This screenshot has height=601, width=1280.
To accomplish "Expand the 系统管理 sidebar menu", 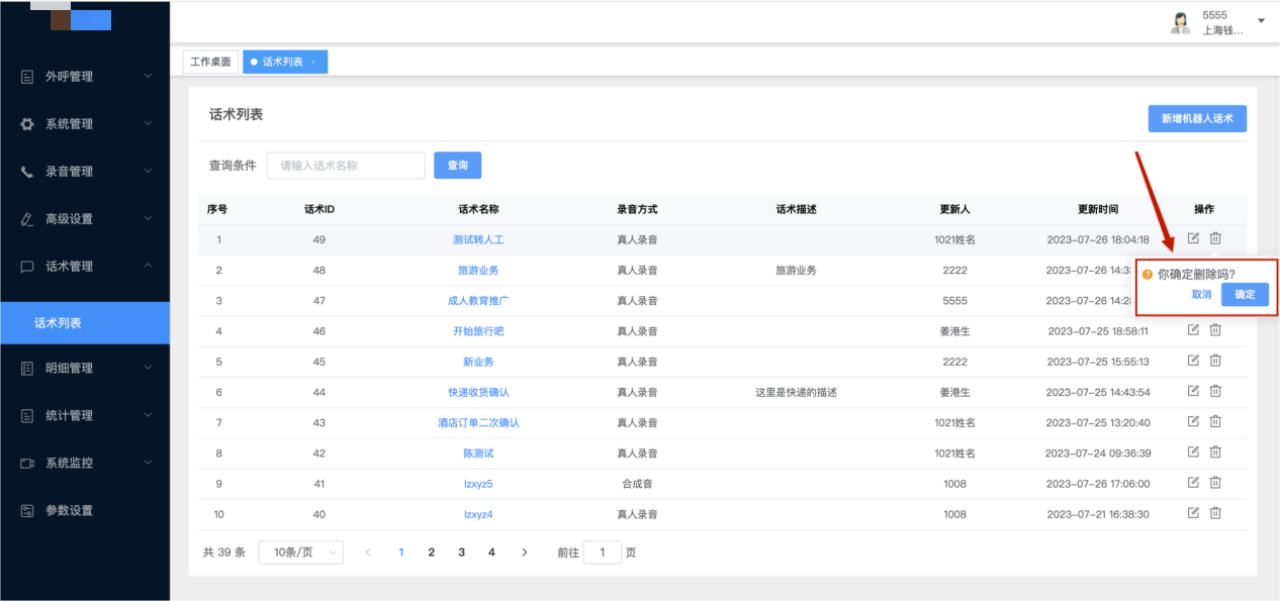I will click(85, 124).
